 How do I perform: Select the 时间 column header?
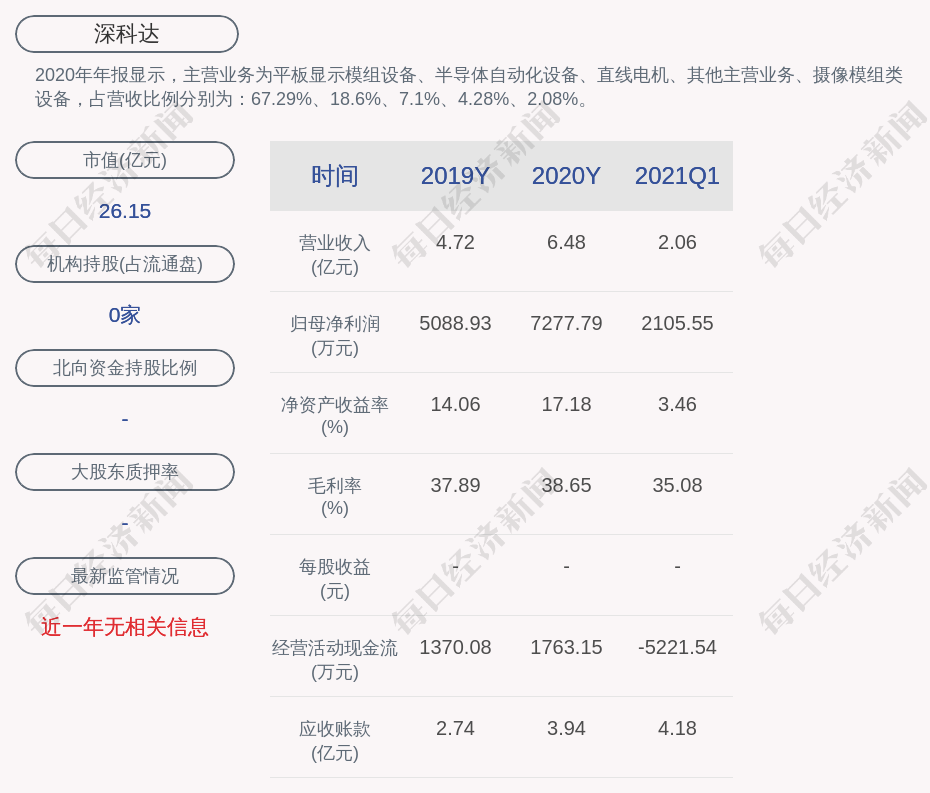pos(334,176)
